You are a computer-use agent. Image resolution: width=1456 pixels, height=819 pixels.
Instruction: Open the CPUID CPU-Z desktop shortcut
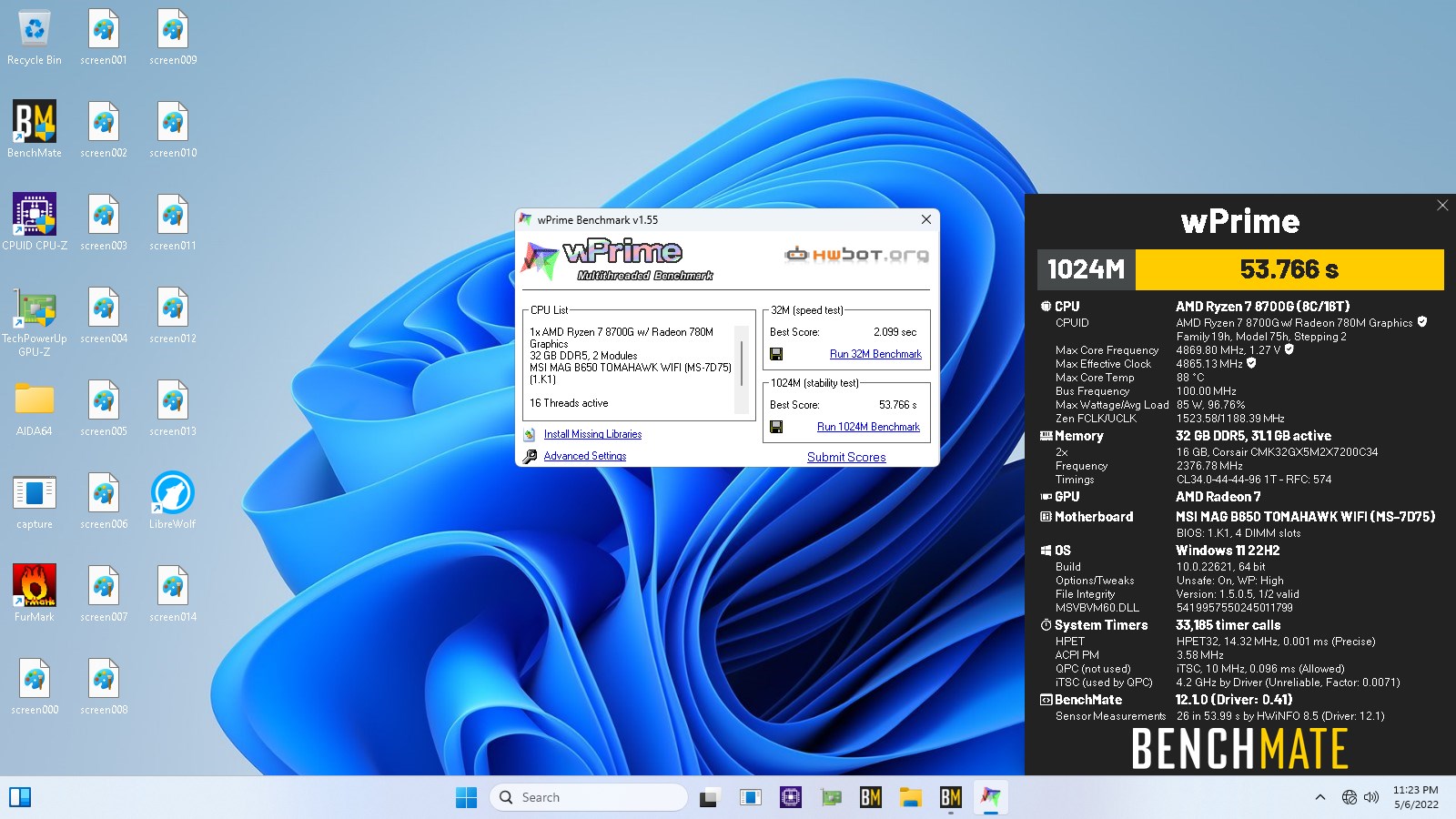35,223
